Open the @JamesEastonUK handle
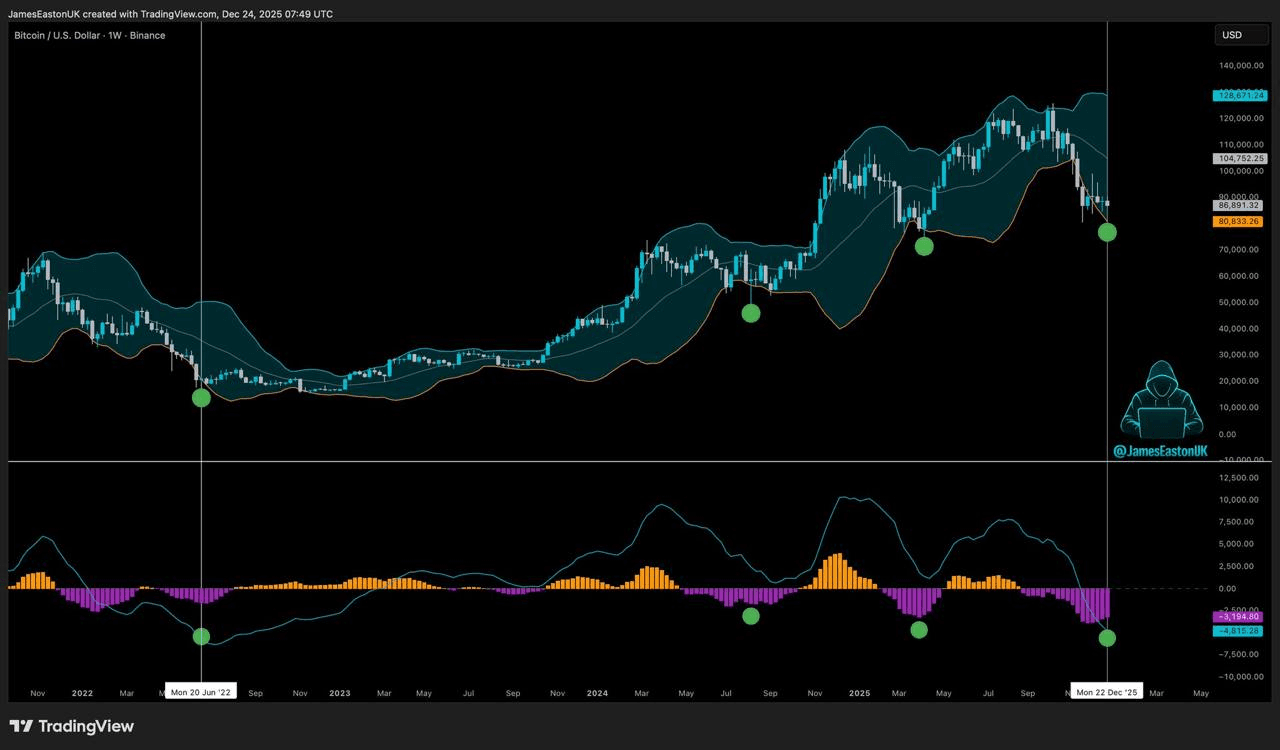The height and width of the screenshot is (750, 1280). click(1160, 451)
